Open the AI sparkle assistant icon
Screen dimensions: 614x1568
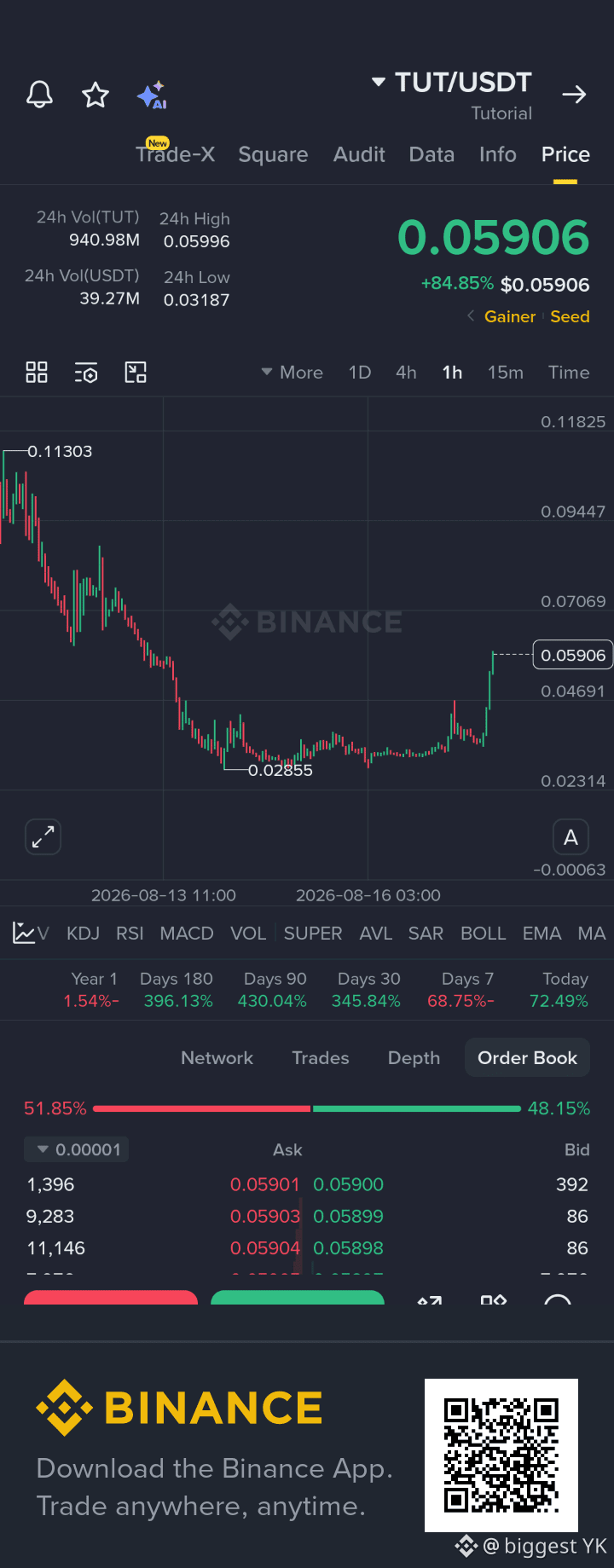[152, 95]
